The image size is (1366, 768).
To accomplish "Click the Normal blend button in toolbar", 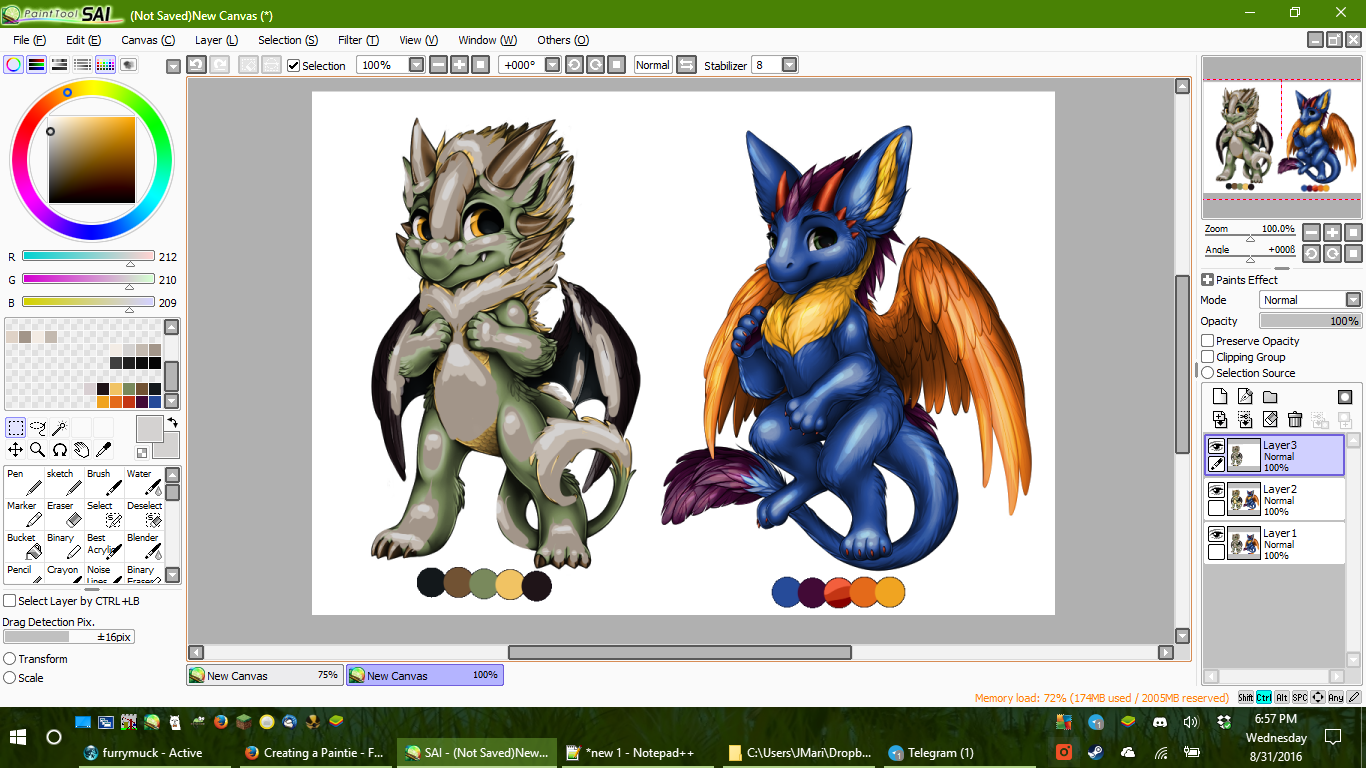I will click(x=652, y=65).
